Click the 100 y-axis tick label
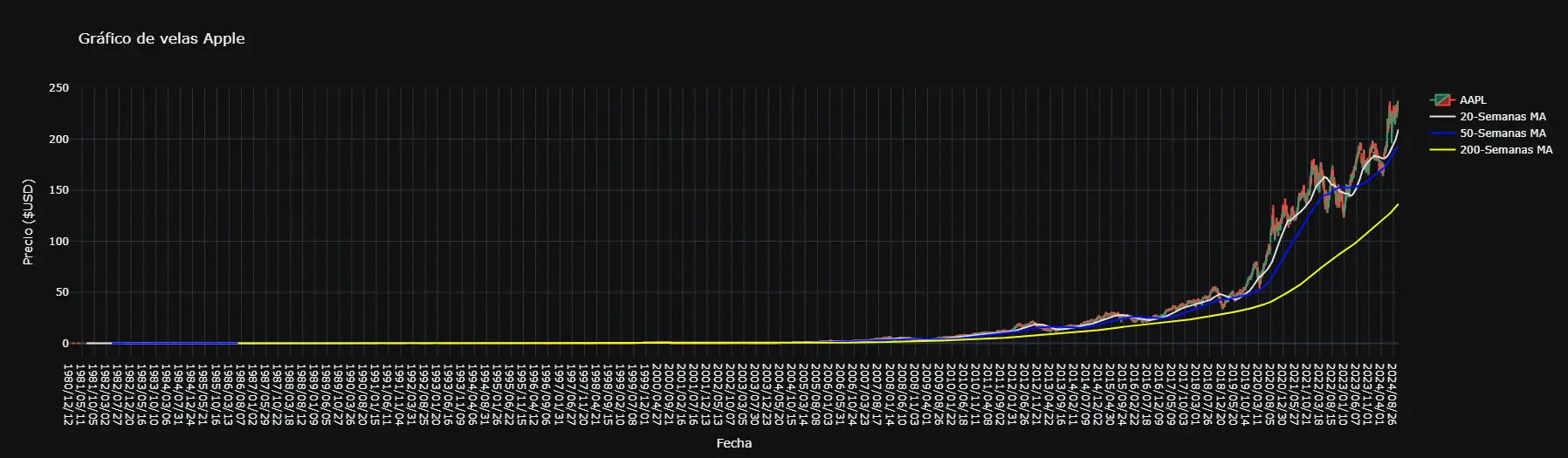 coord(59,242)
